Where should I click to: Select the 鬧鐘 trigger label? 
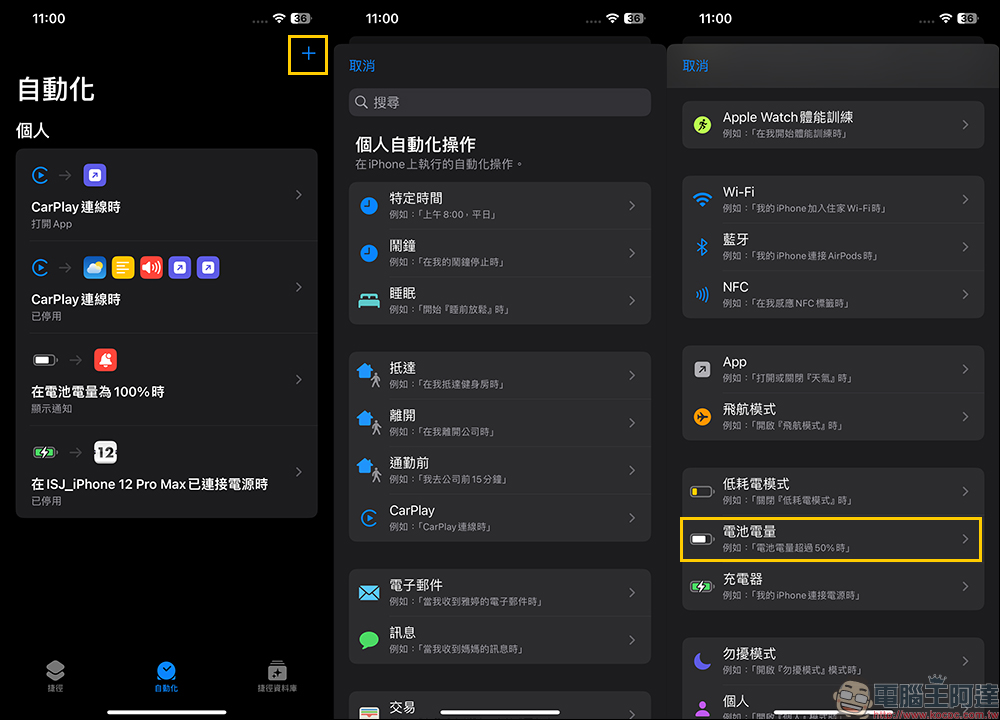402,246
